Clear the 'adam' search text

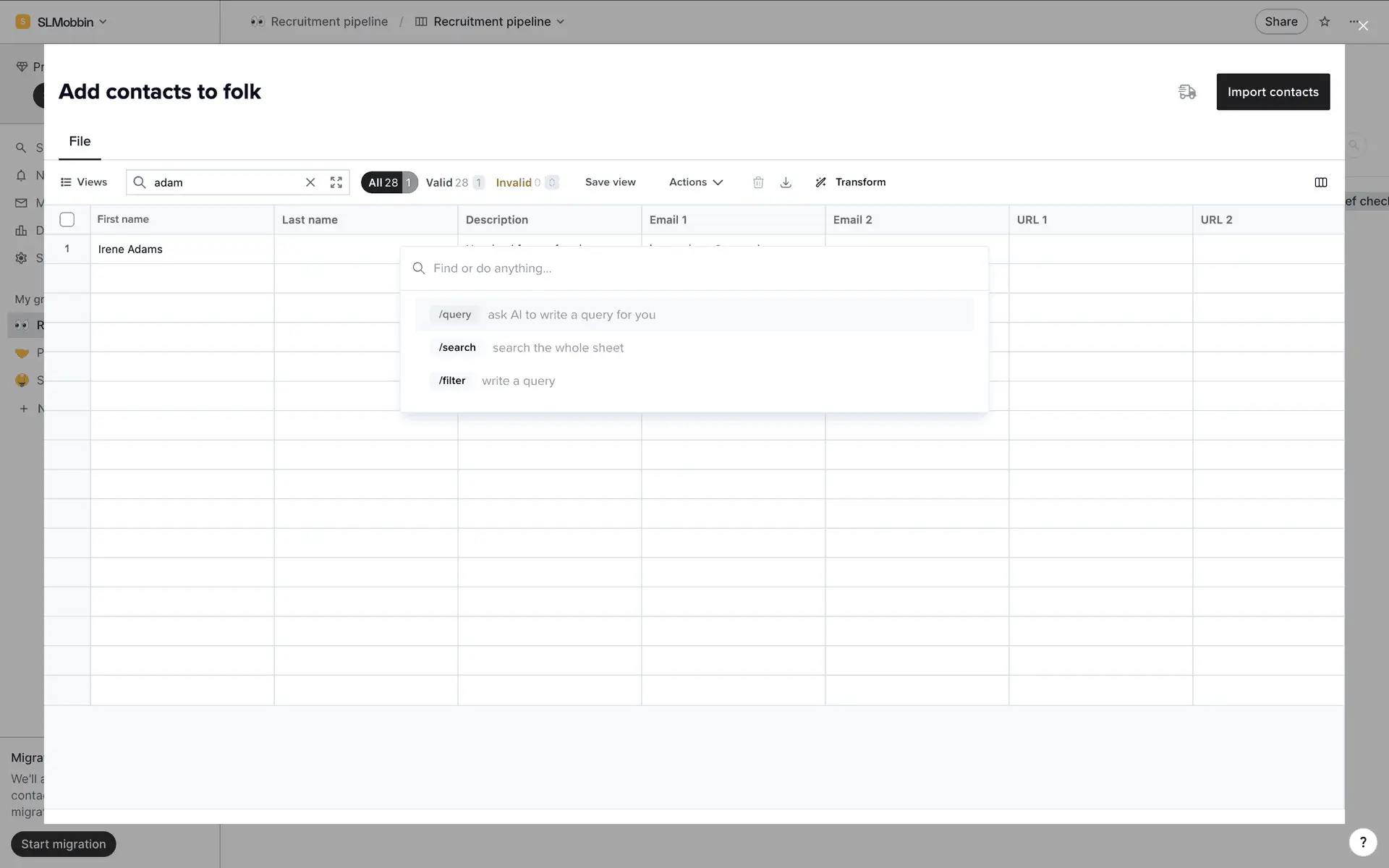pos(310,182)
